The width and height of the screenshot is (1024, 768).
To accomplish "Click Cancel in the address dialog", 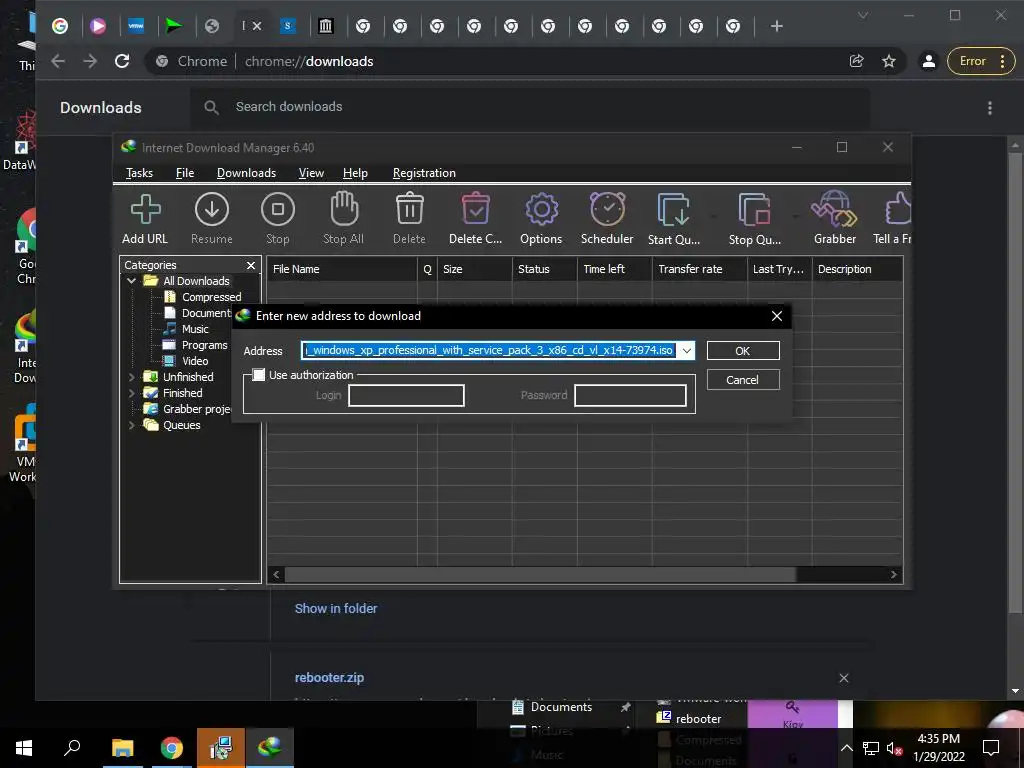I will (743, 380).
